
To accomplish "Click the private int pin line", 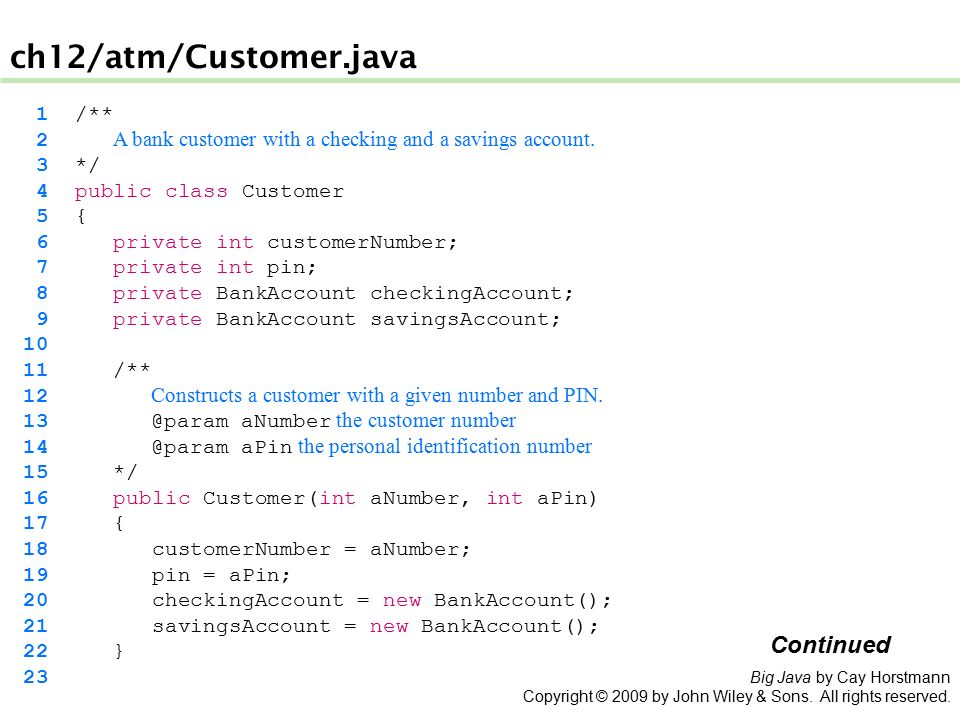I will [x=214, y=268].
